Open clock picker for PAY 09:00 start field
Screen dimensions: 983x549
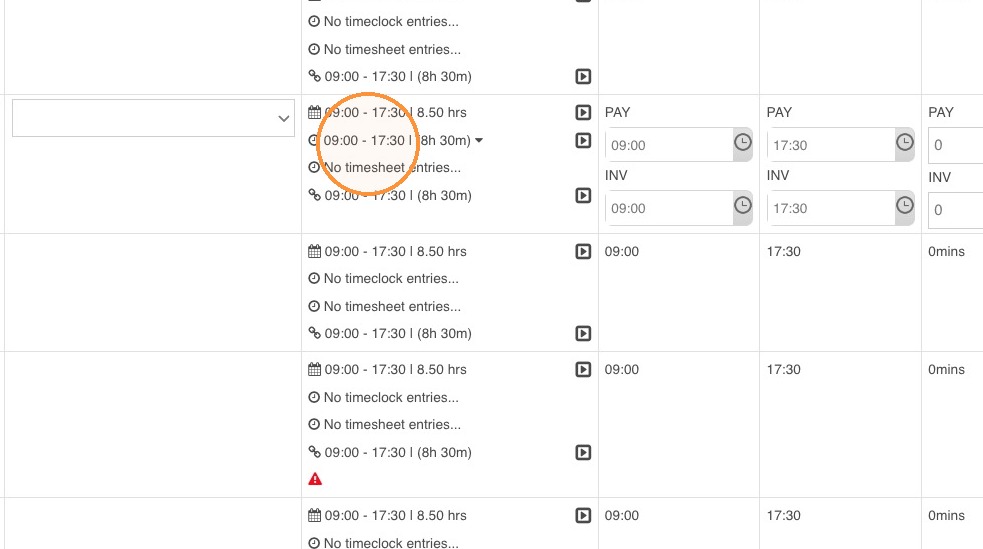(743, 145)
